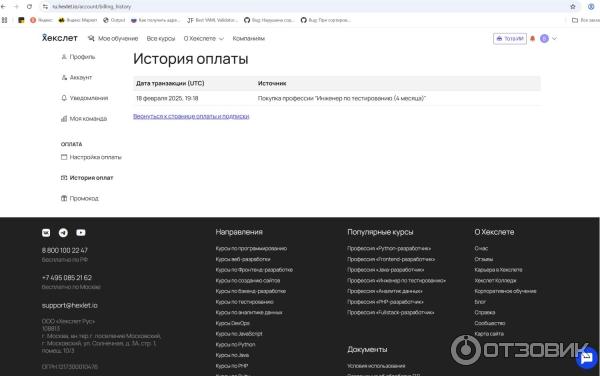
Task: Expand the О Хекслете header dropdown
Action: click(204, 39)
